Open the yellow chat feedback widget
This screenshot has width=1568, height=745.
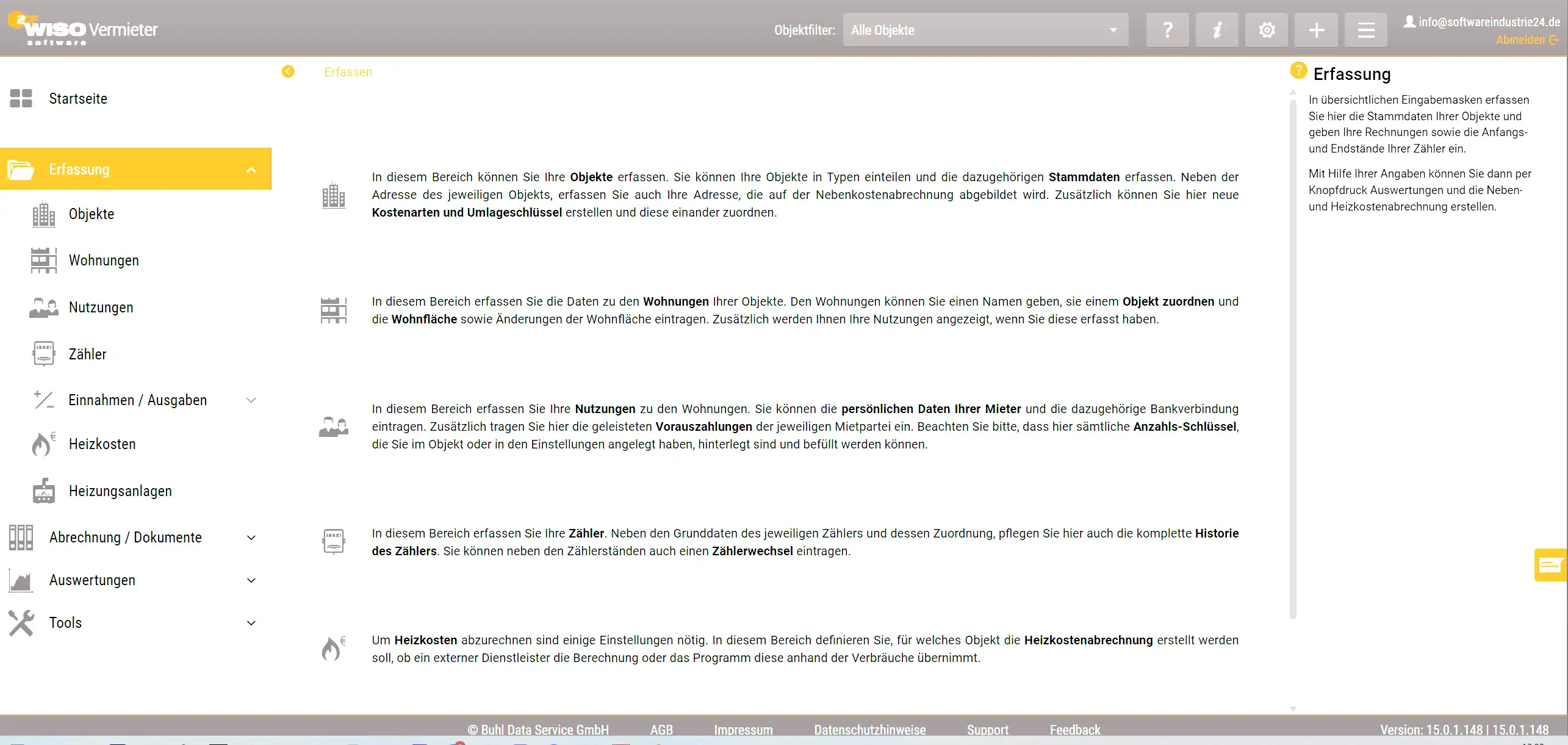[1550, 565]
